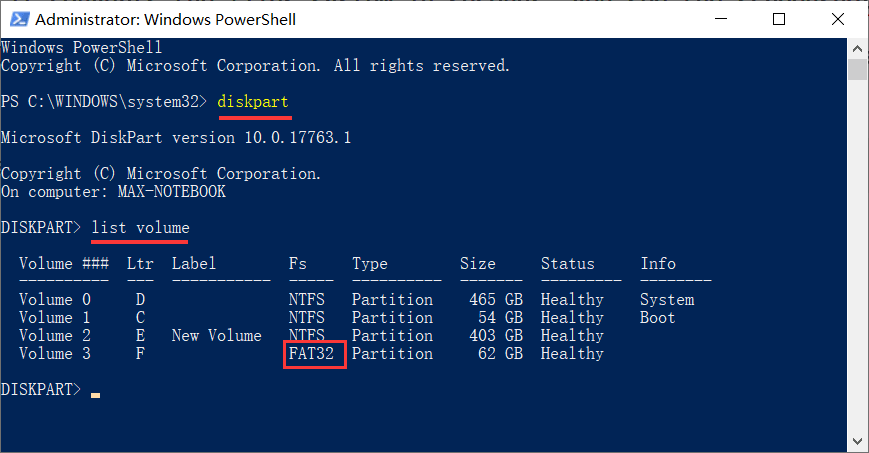
Task: Click the window title text "Administrator: Windows PowerShell"
Action: click(166, 19)
